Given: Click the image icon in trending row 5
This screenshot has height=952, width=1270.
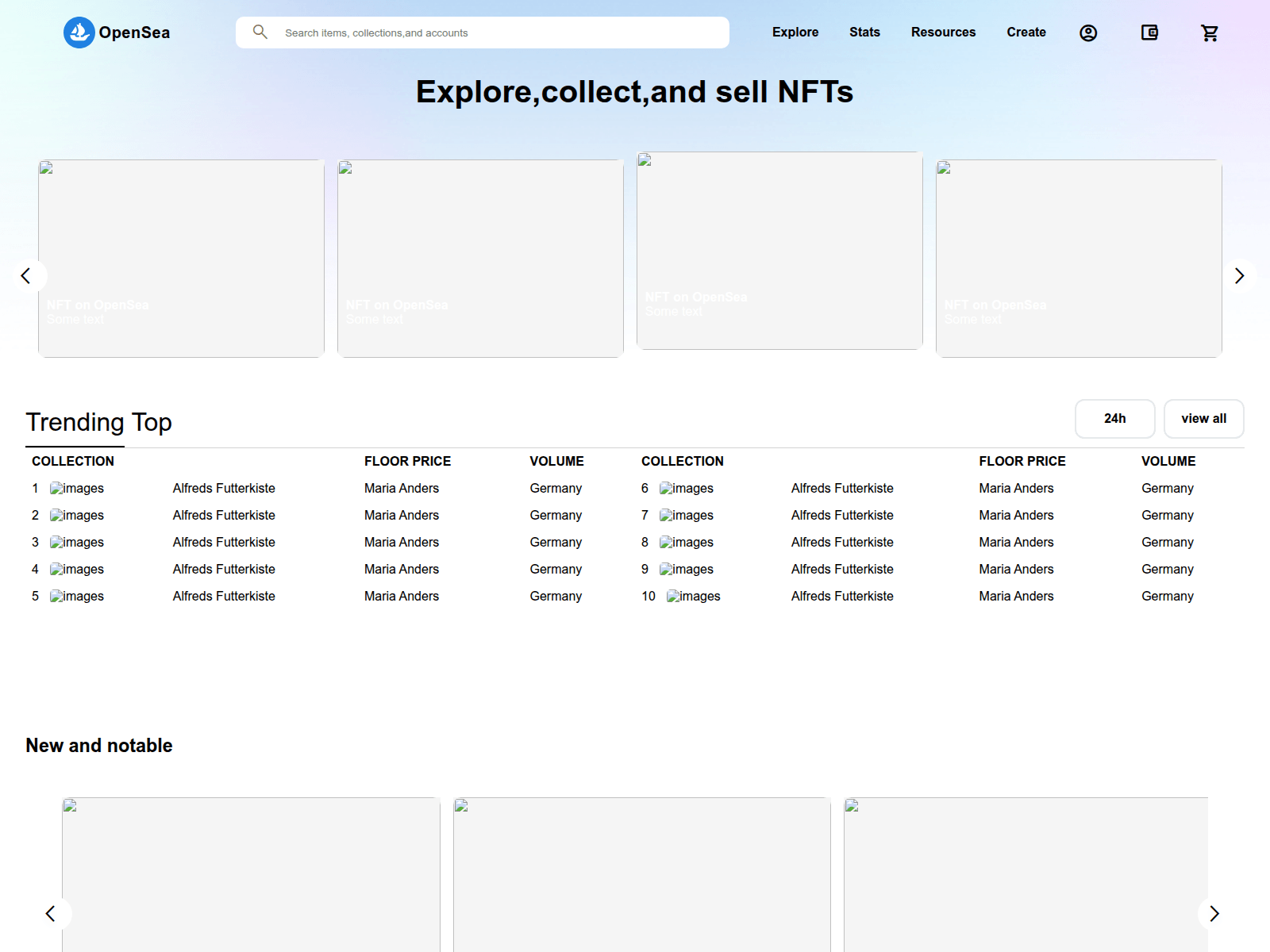Looking at the screenshot, I should click(77, 597).
